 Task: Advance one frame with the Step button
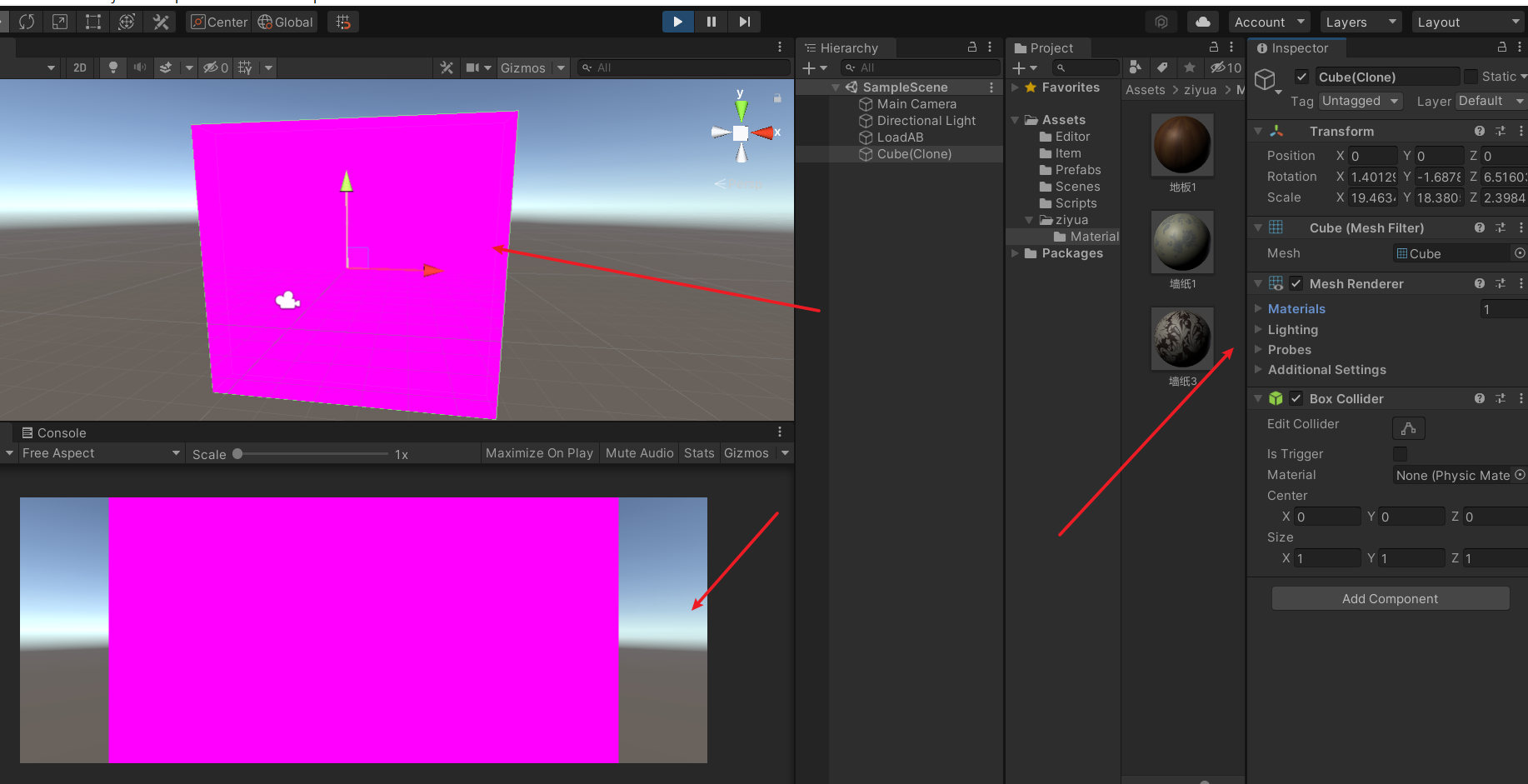tap(744, 22)
